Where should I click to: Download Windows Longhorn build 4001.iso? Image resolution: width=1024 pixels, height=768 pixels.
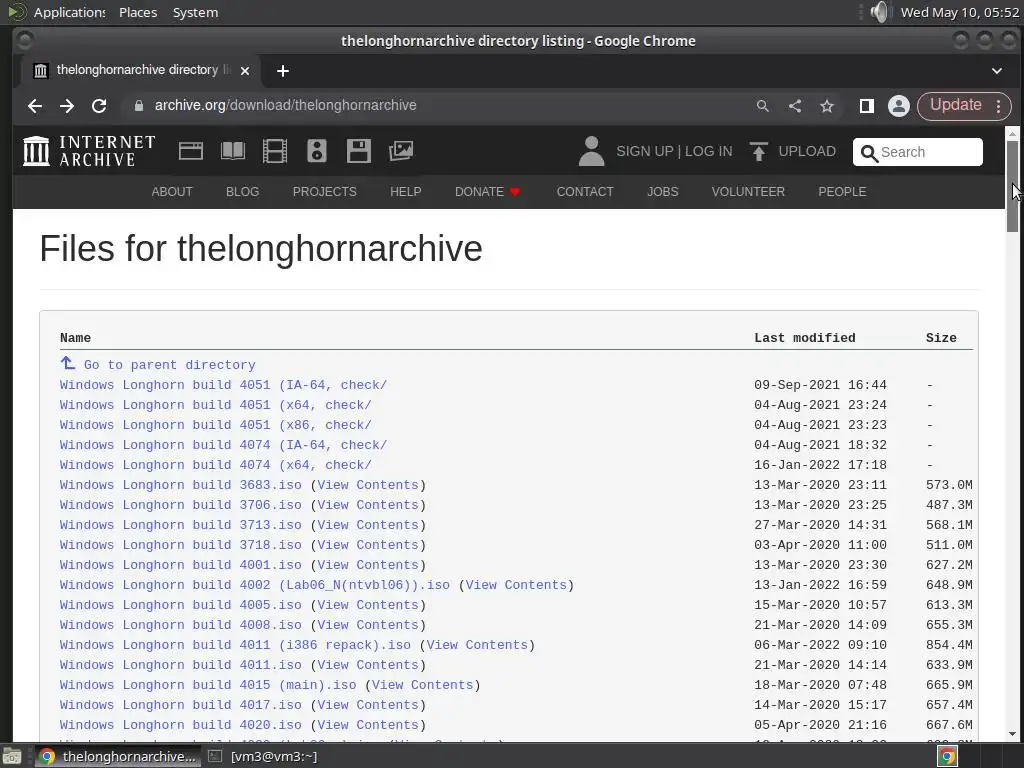181,565
